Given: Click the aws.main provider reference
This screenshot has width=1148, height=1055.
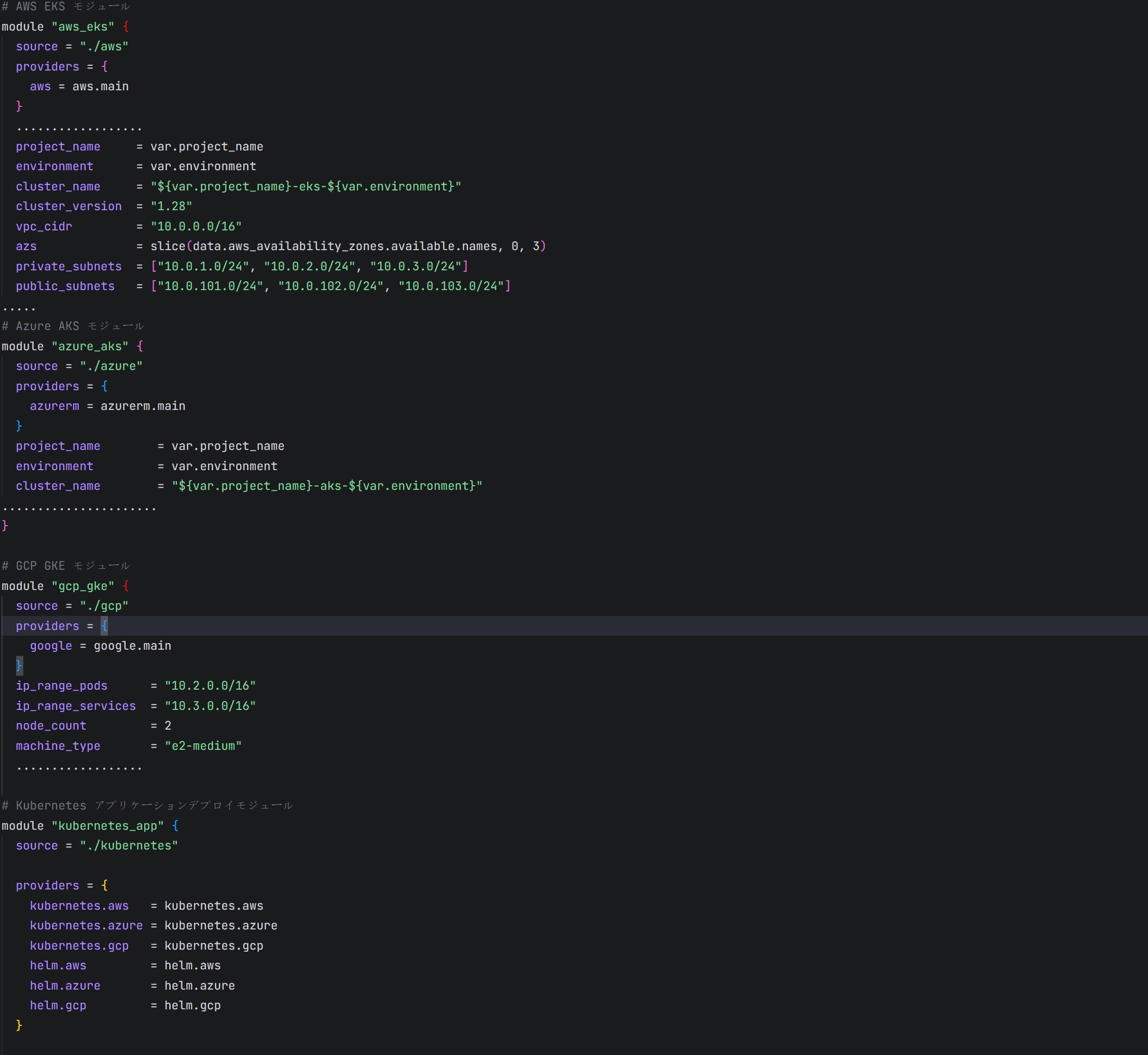Looking at the screenshot, I should click(x=101, y=87).
